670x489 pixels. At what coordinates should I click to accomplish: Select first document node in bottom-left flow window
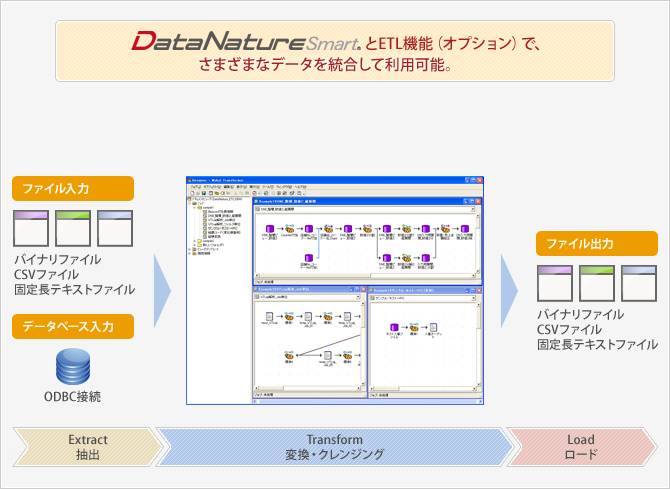coord(269,317)
